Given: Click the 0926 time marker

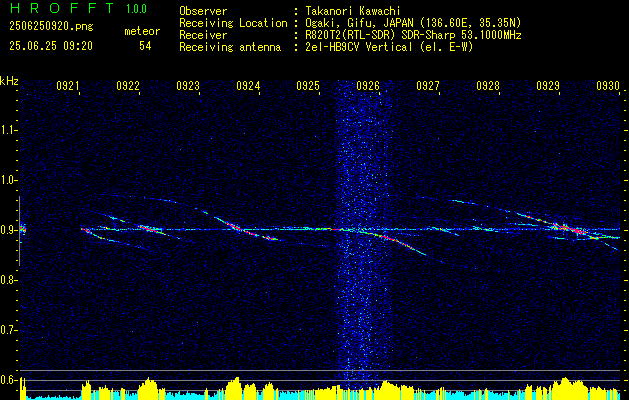Looking at the screenshot, I should click(368, 86).
